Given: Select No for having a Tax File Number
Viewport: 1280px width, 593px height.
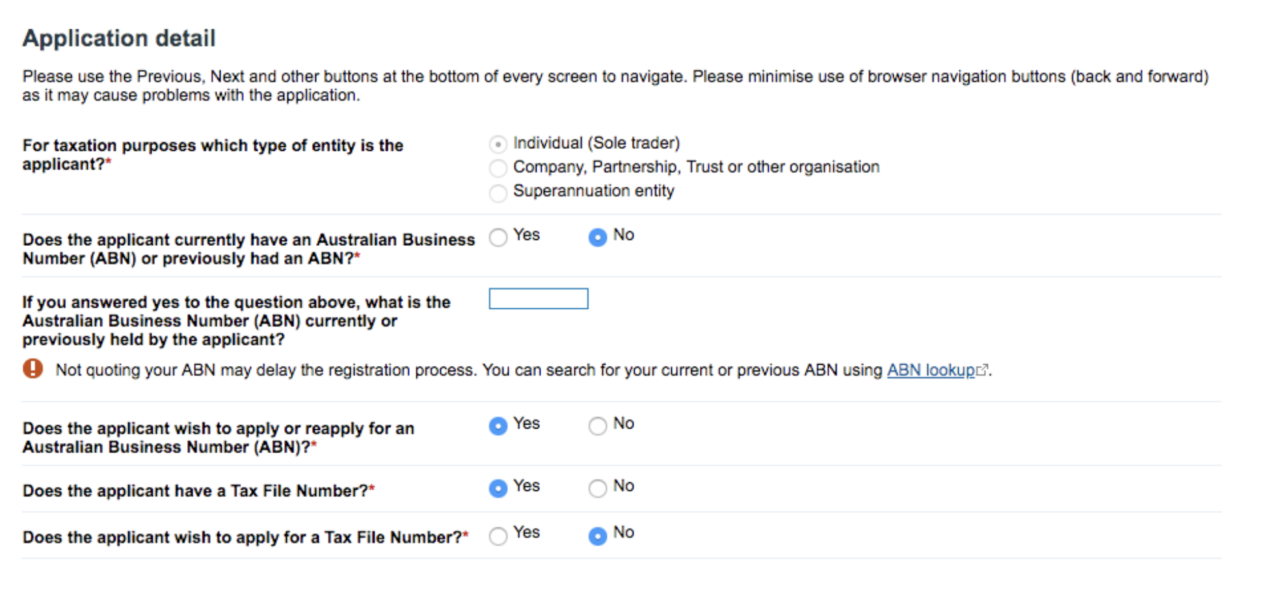Looking at the screenshot, I should (597, 488).
